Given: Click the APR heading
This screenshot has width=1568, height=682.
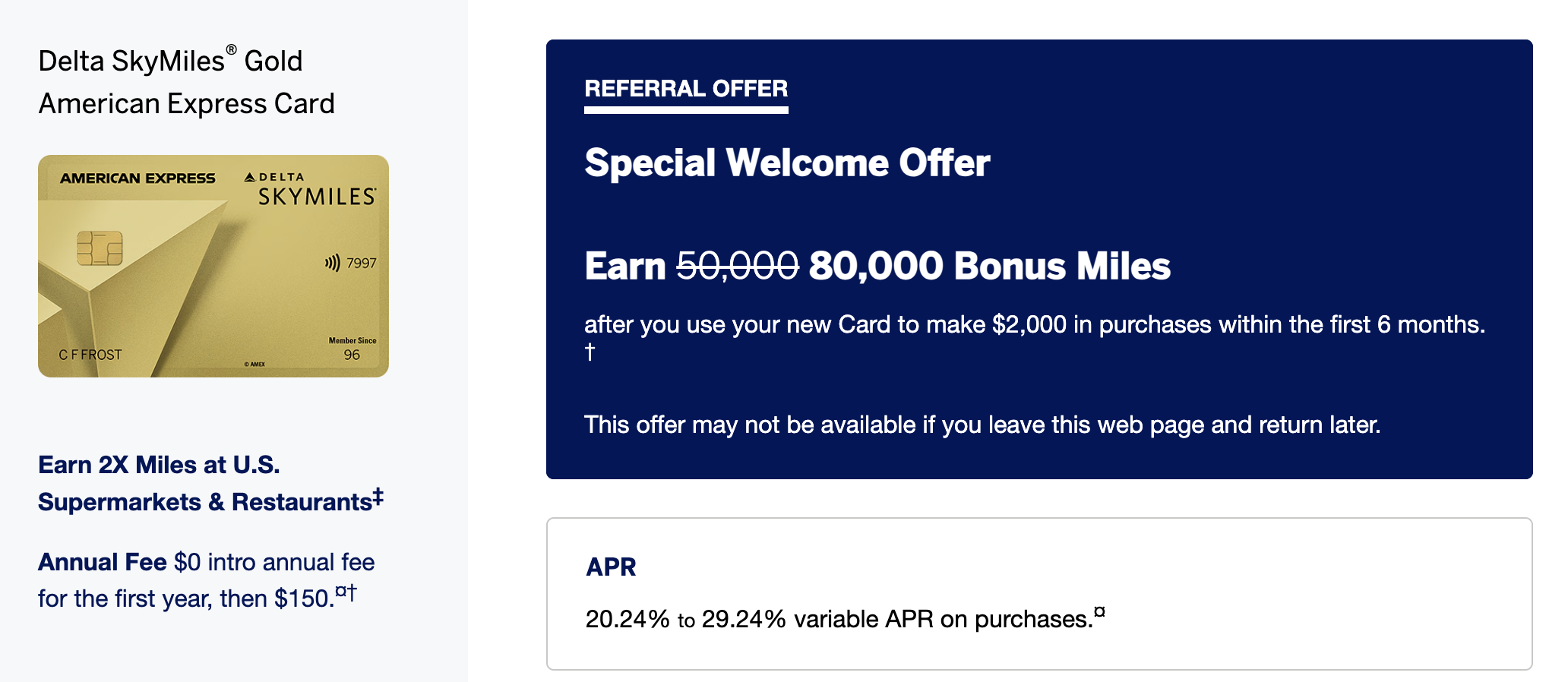Looking at the screenshot, I should tap(611, 567).
